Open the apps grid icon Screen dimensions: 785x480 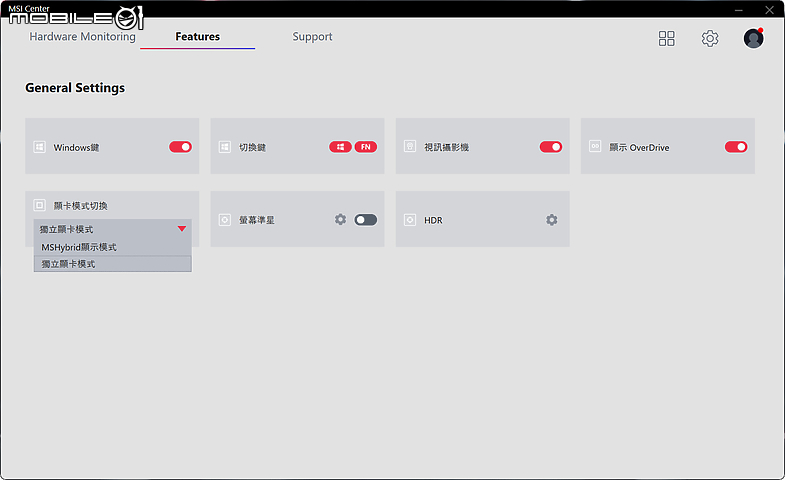pos(666,38)
